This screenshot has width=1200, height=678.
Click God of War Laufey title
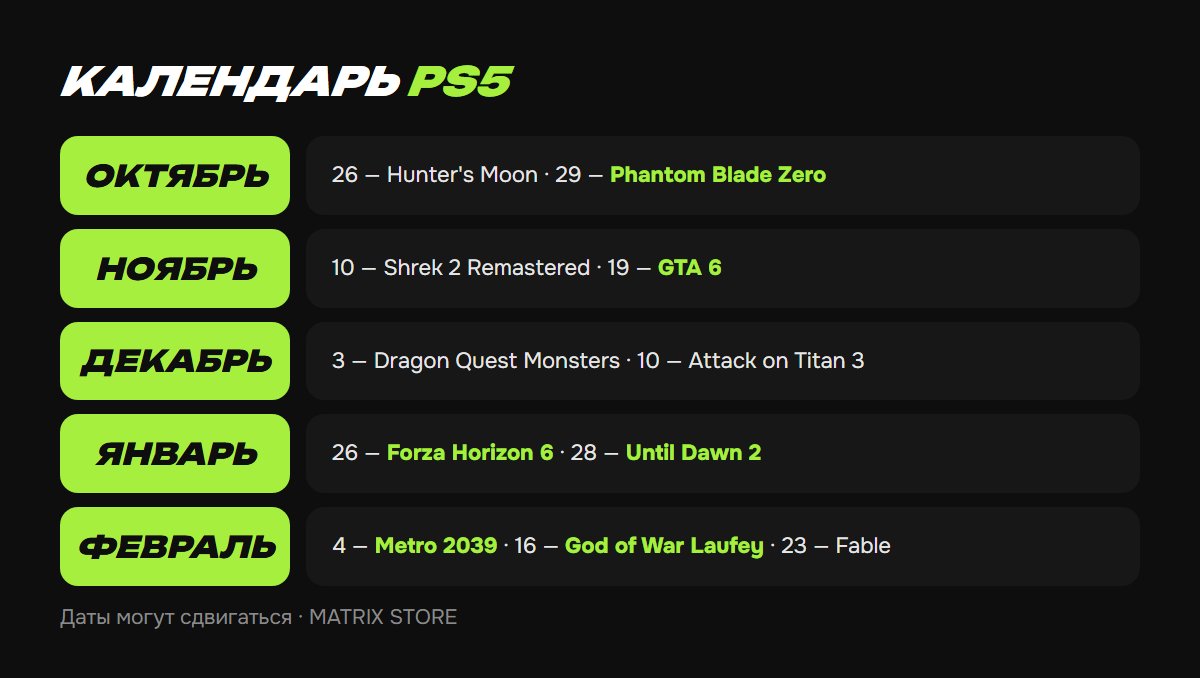tap(664, 546)
